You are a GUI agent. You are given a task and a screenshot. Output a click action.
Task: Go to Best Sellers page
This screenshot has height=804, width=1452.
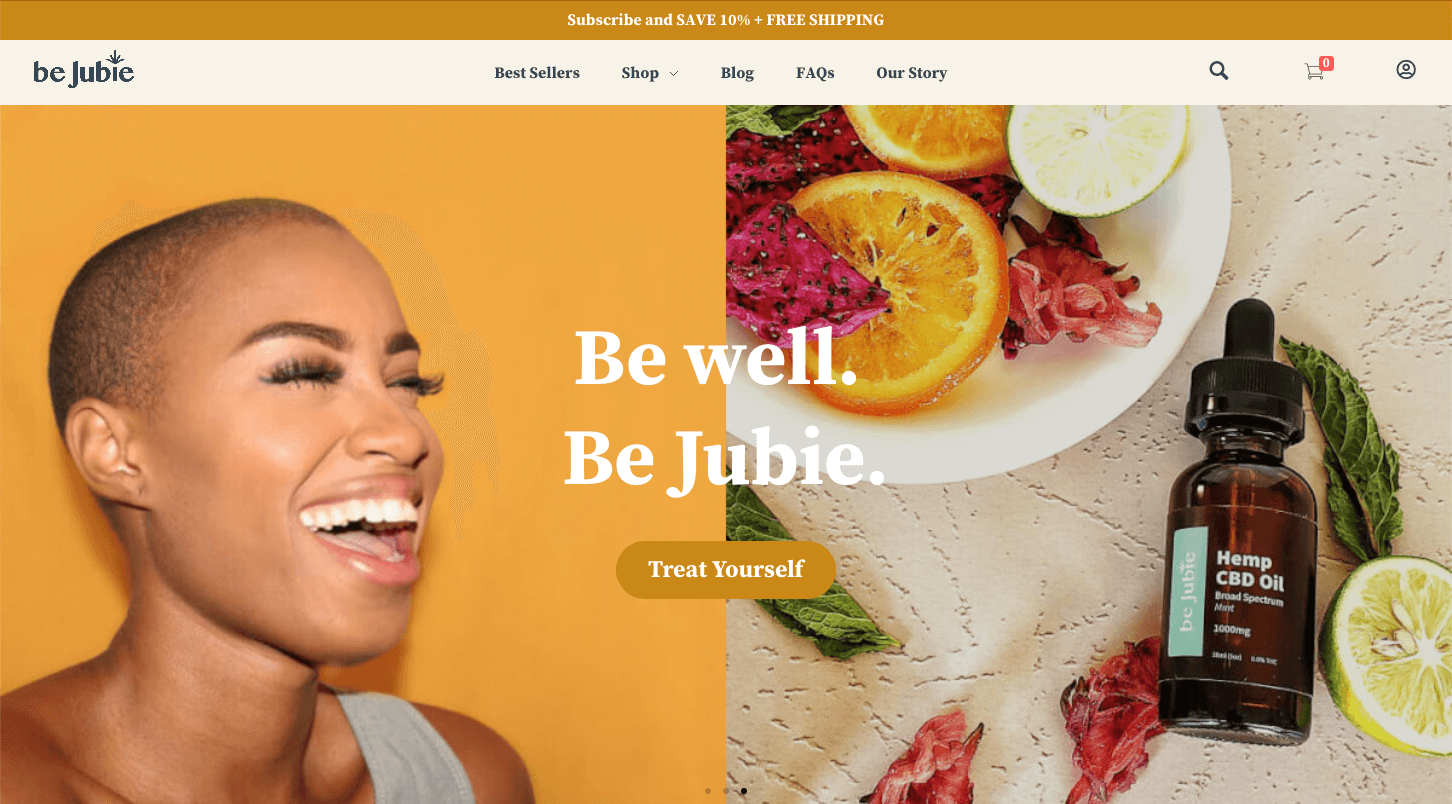537,73
